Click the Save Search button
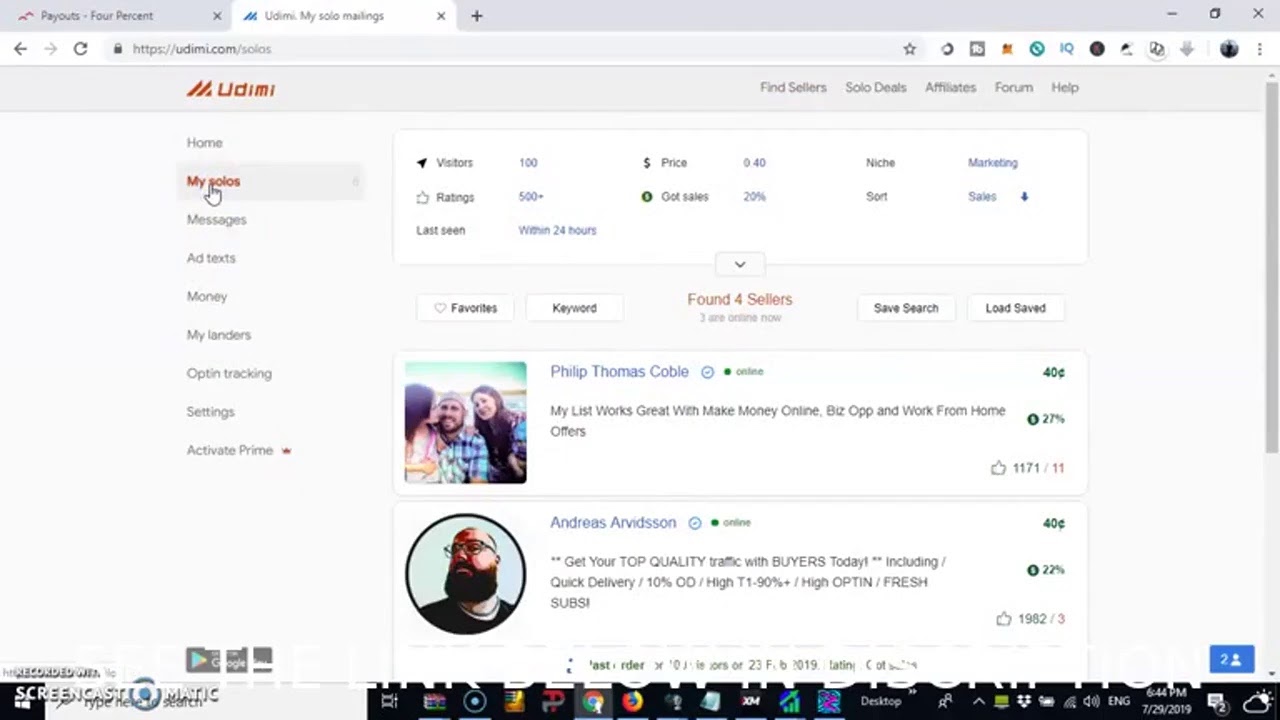1280x720 pixels. coord(906,308)
